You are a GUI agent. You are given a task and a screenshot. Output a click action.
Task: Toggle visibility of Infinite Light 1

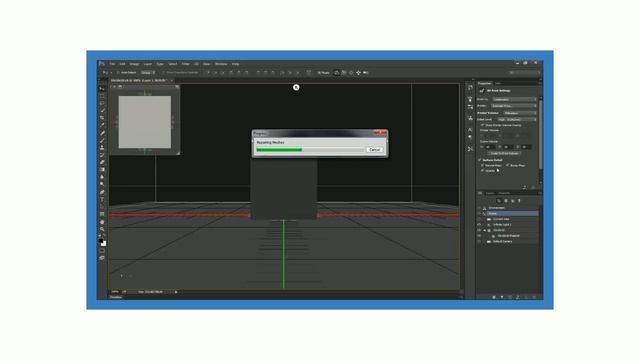coord(480,224)
